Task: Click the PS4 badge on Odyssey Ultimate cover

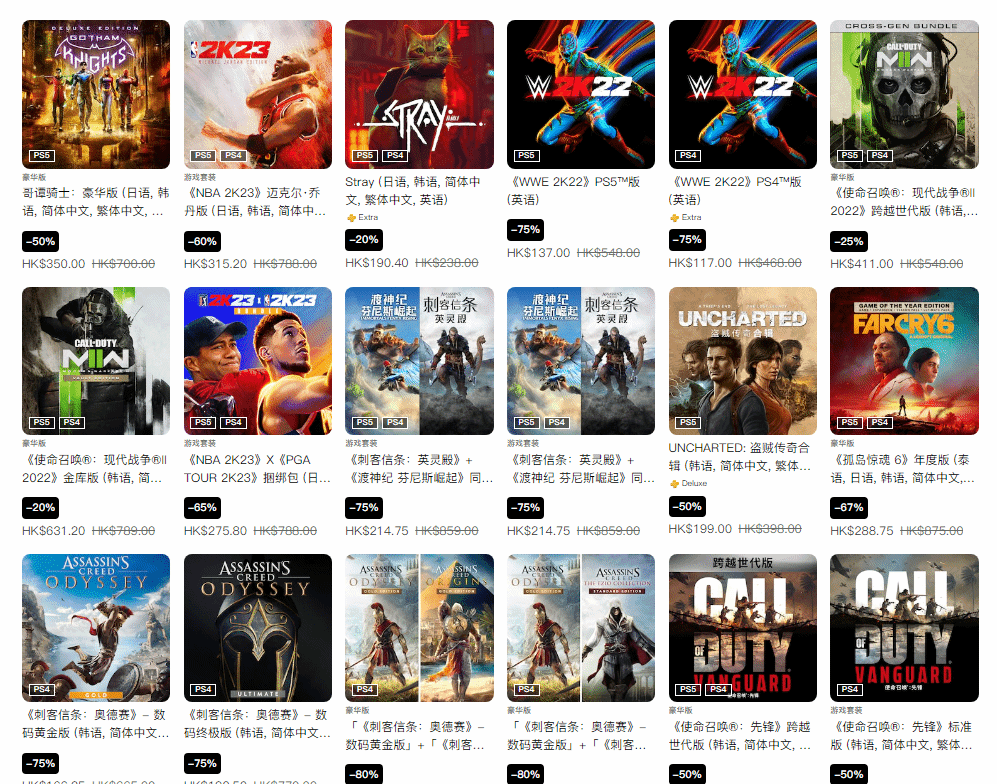Action: click(x=203, y=689)
